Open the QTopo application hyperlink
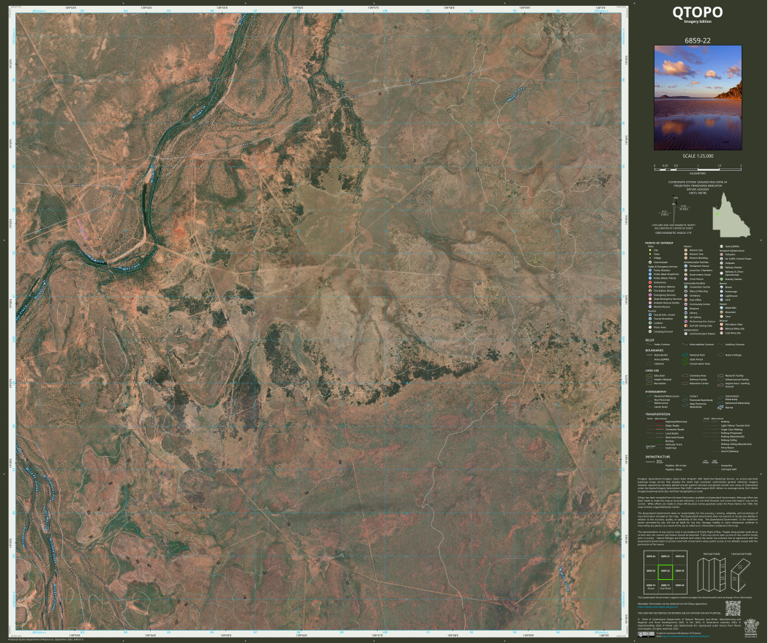The image size is (768, 643). 658,607
